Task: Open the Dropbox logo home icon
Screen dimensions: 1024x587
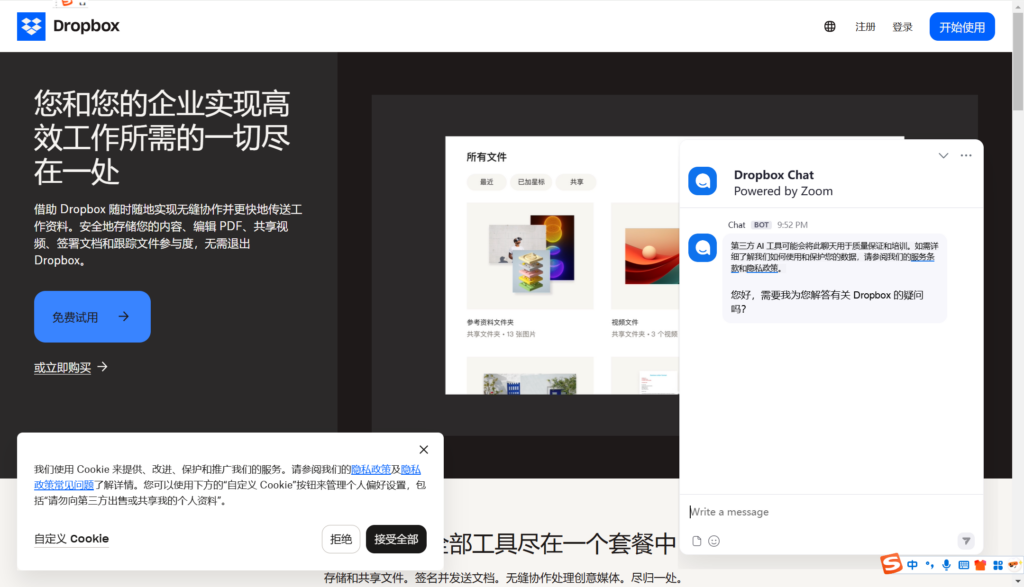Action: (30, 25)
